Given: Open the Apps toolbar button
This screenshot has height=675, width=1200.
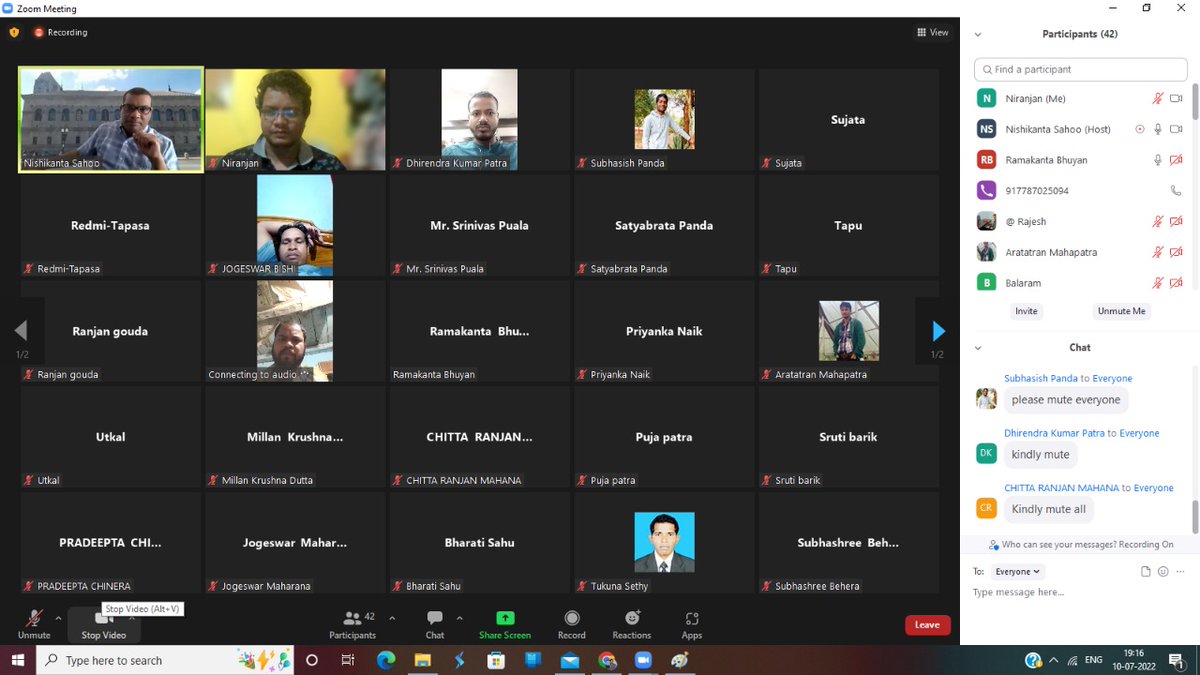Looking at the screenshot, I should 692,625.
